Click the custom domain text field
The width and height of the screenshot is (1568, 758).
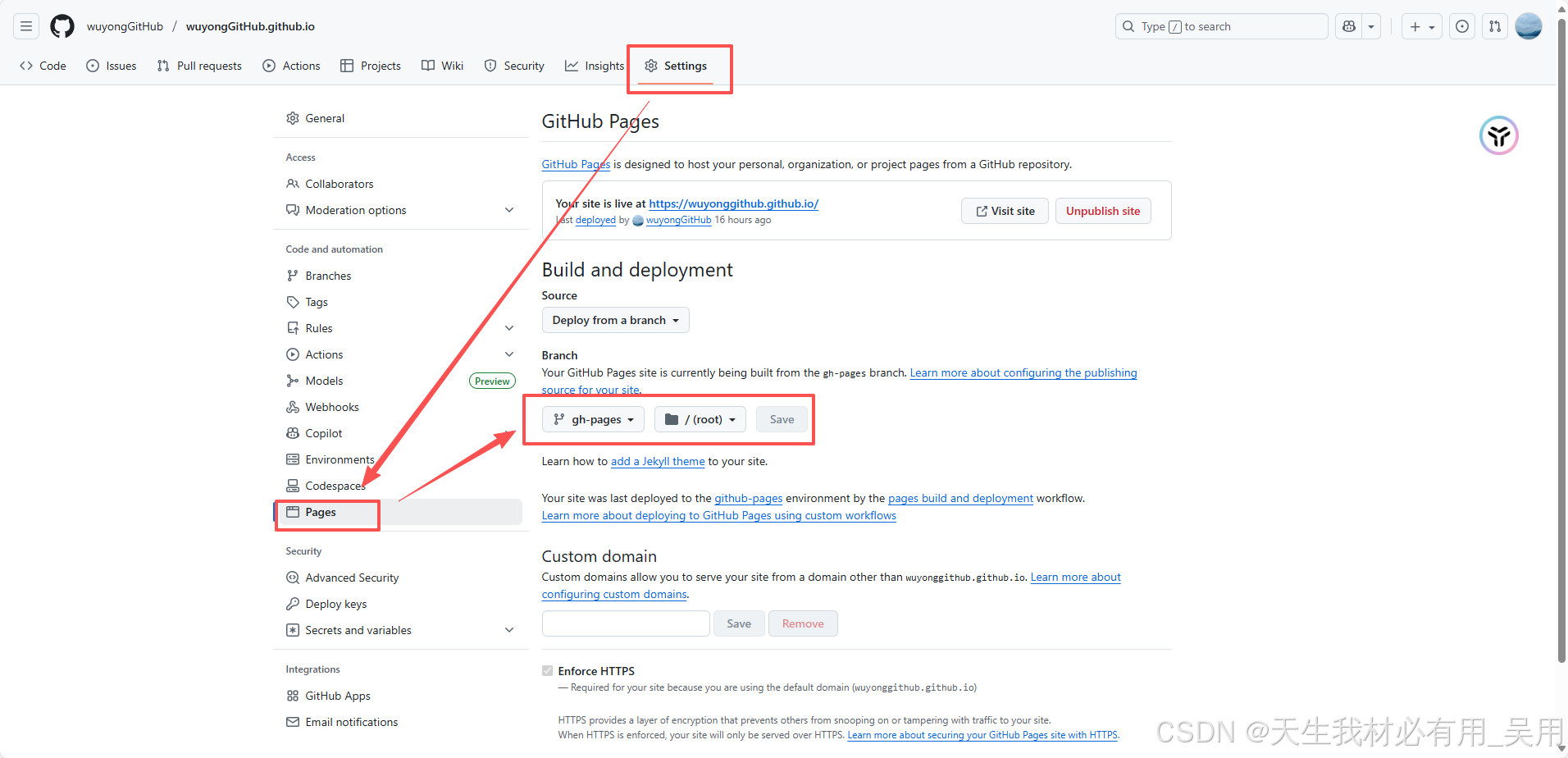[x=626, y=623]
